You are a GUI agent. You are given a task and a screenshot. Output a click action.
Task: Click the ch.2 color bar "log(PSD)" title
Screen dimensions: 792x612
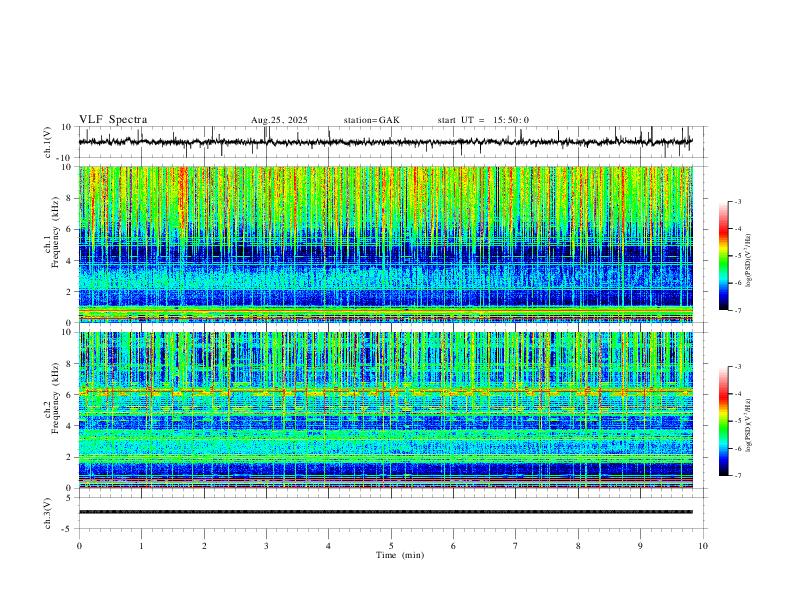coord(748,425)
